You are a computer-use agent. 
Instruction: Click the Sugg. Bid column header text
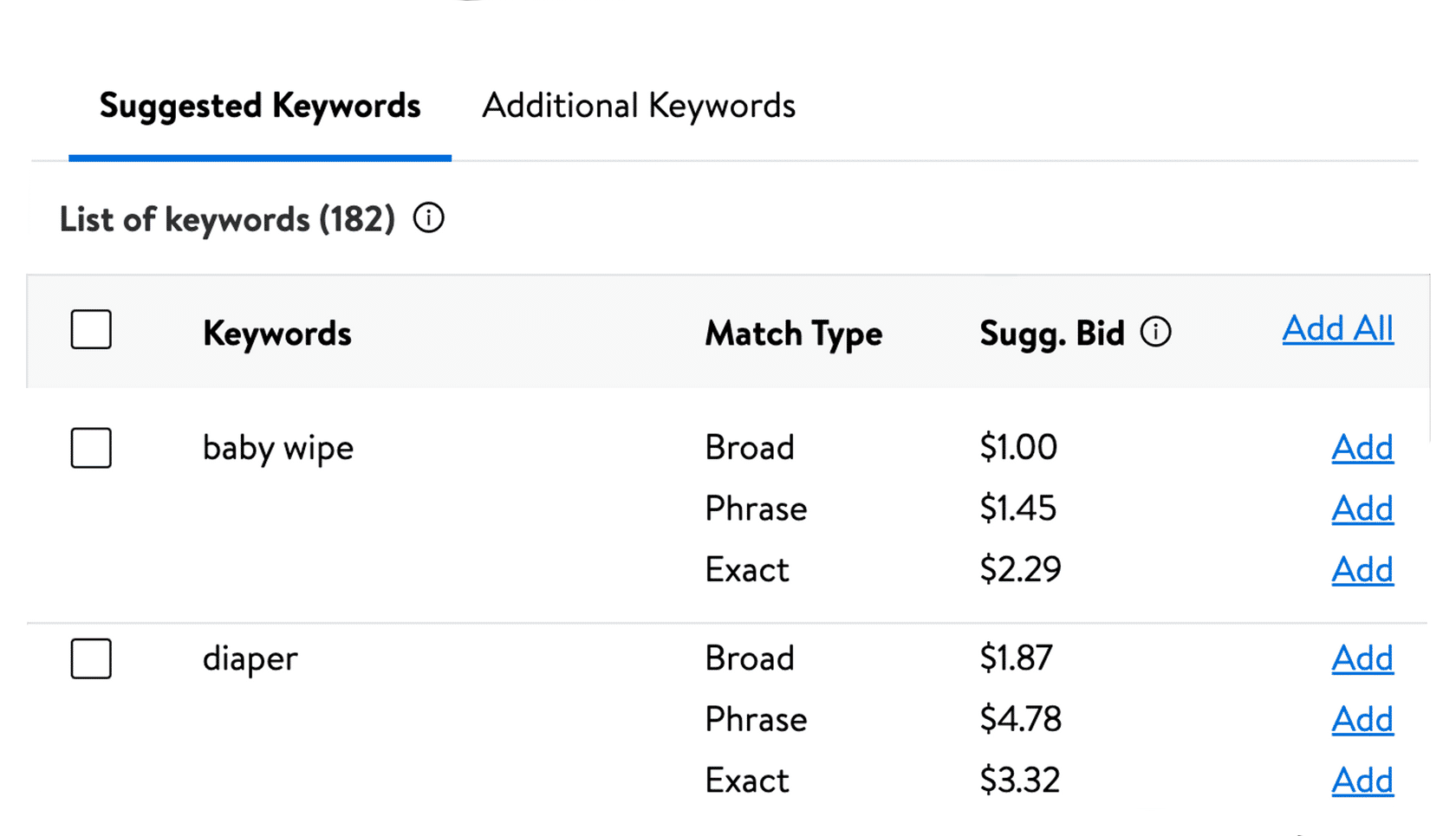[x=1051, y=334]
